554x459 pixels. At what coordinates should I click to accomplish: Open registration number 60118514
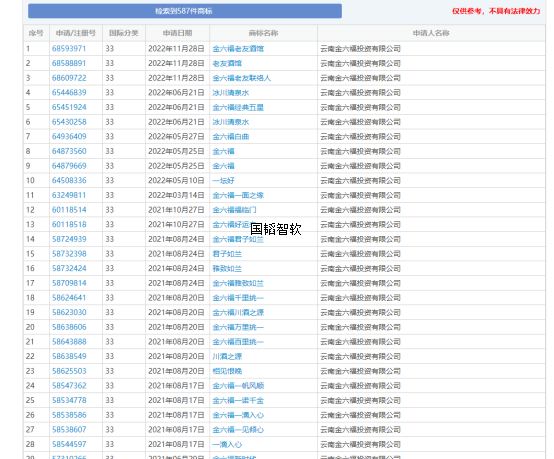click(69, 210)
